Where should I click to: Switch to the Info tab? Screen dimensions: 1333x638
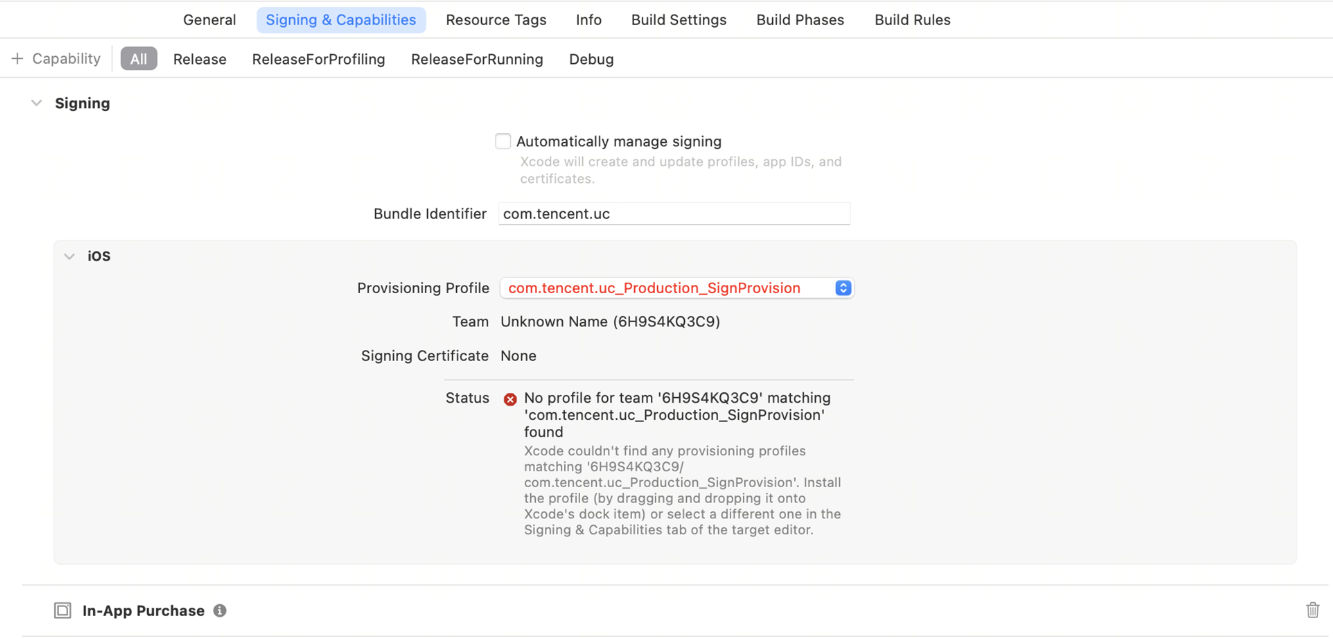click(x=589, y=19)
